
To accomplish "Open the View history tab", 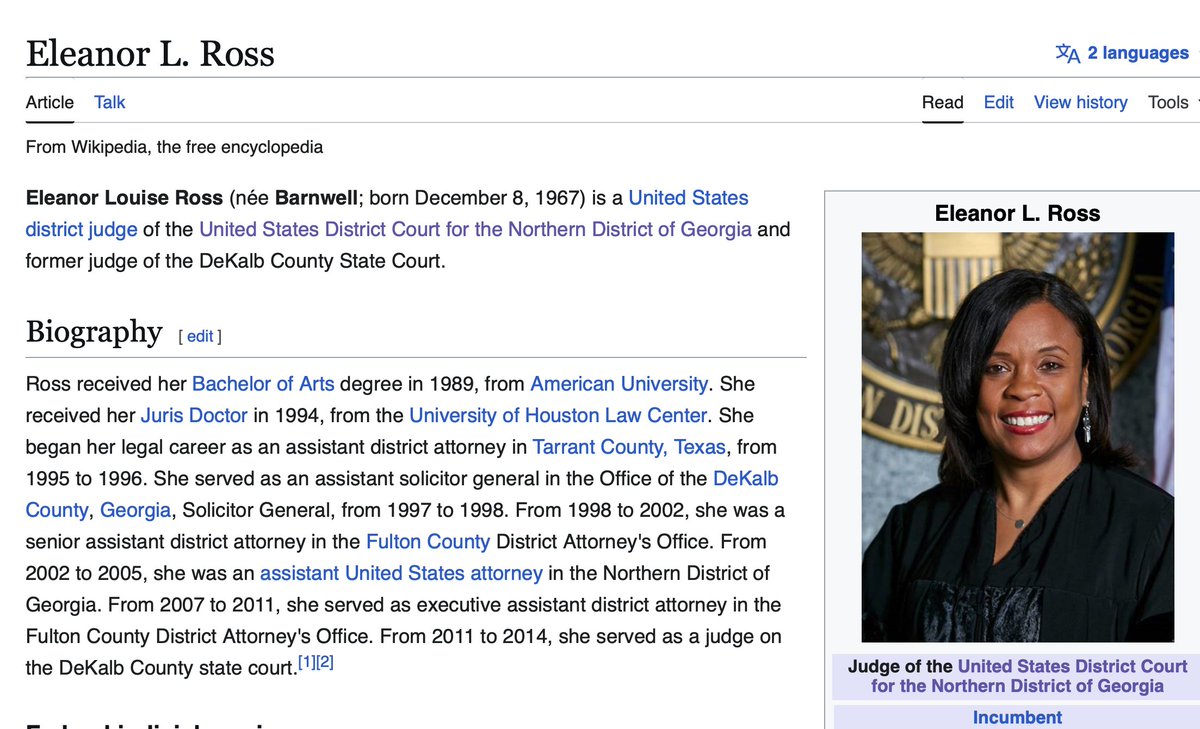I will tap(1081, 102).
